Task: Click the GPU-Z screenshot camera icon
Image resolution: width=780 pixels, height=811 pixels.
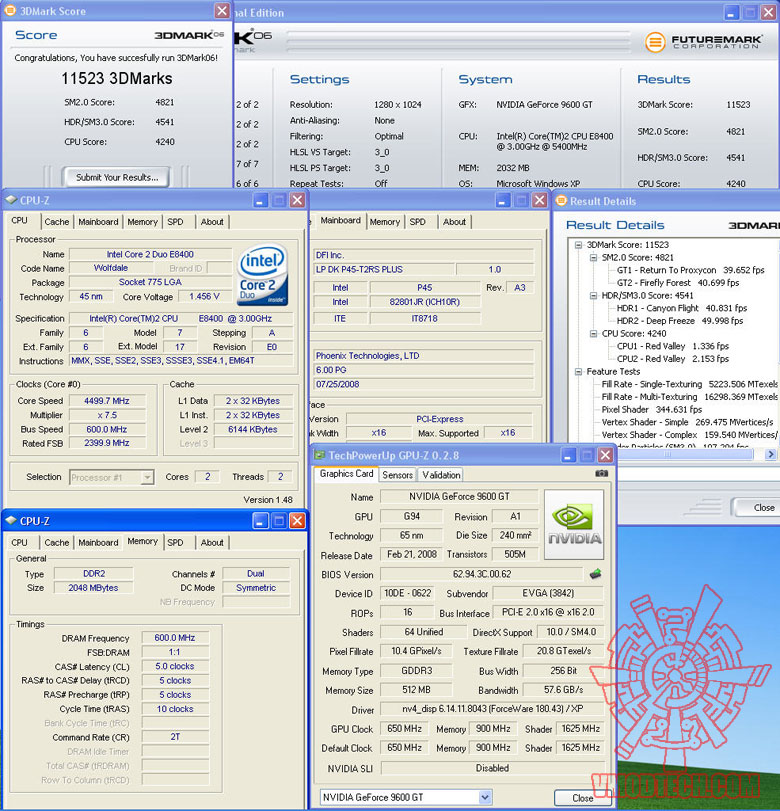Action: [x=601, y=473]
